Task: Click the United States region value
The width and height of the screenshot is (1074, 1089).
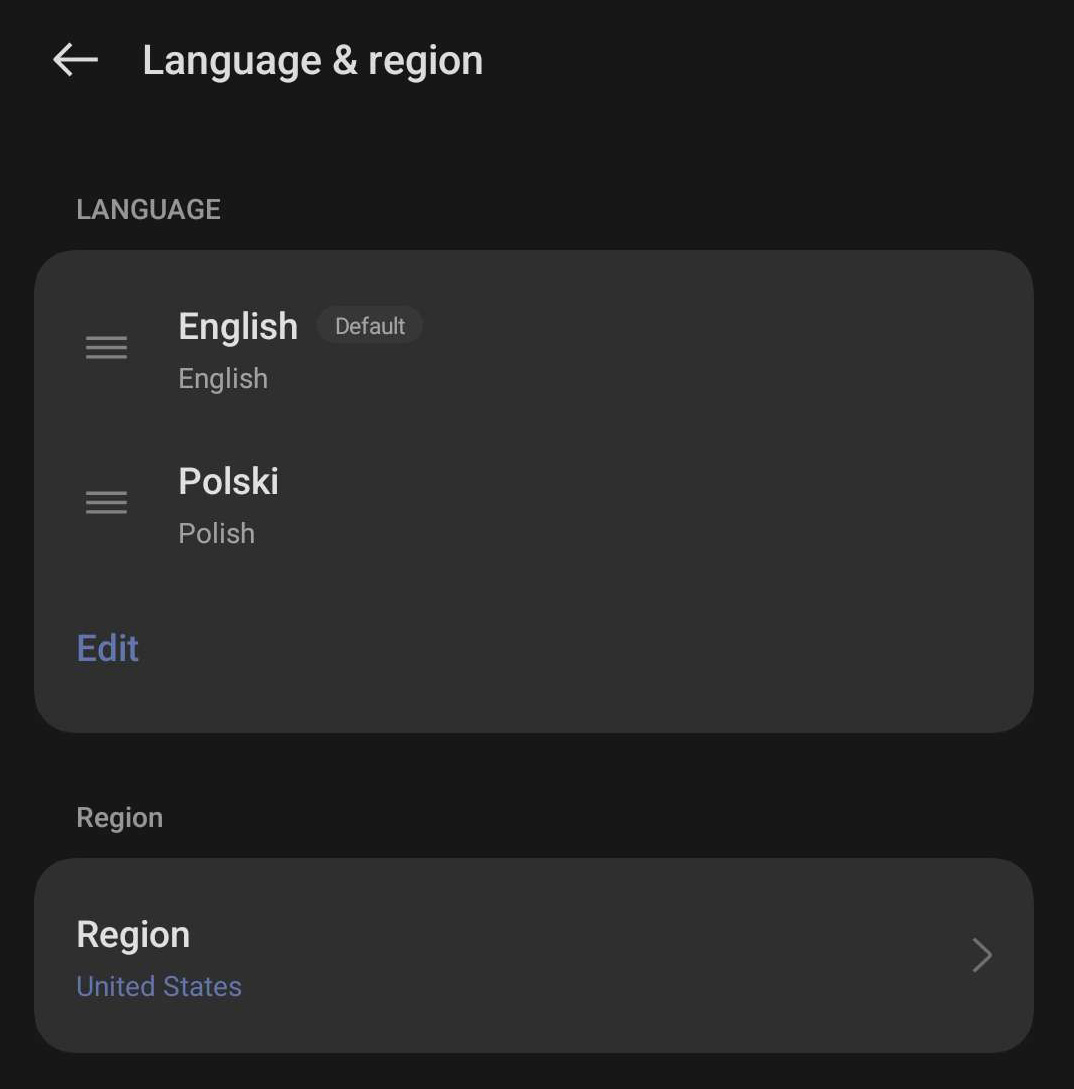Action: [x=159, y=986]
